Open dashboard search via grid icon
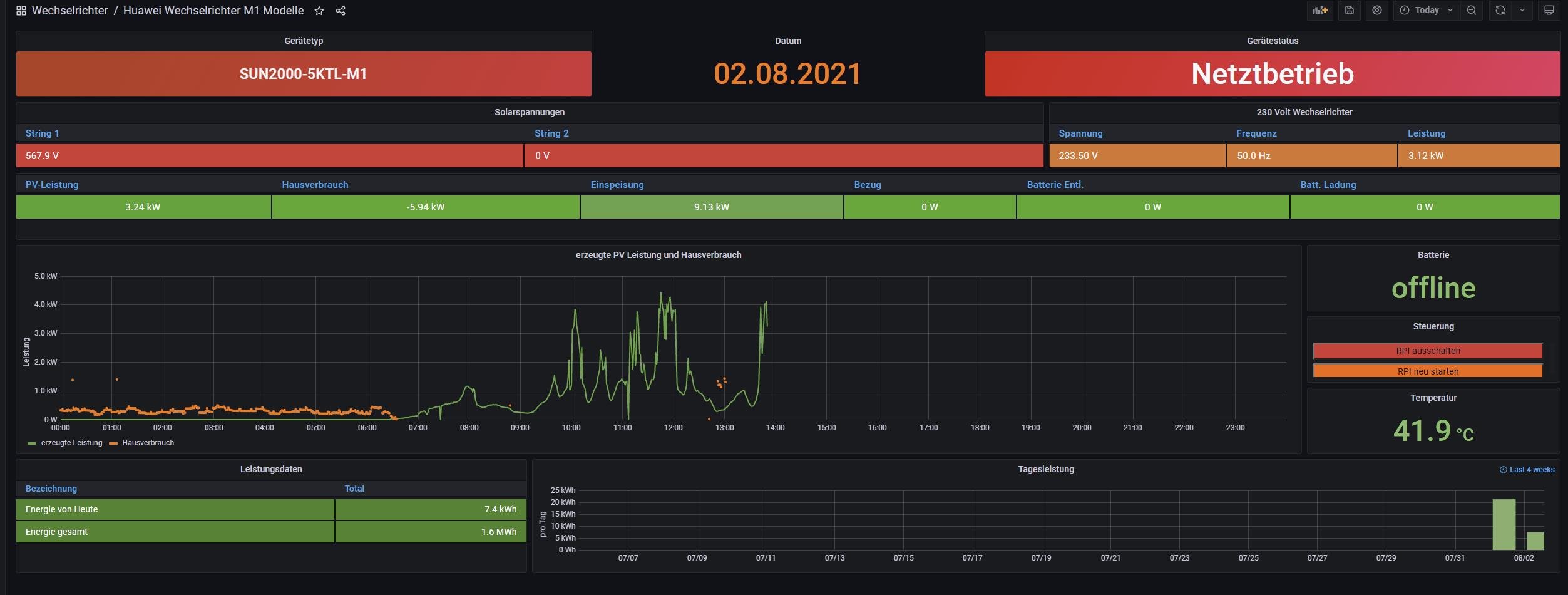This screenshot has width=1568, height=595. 21,11
